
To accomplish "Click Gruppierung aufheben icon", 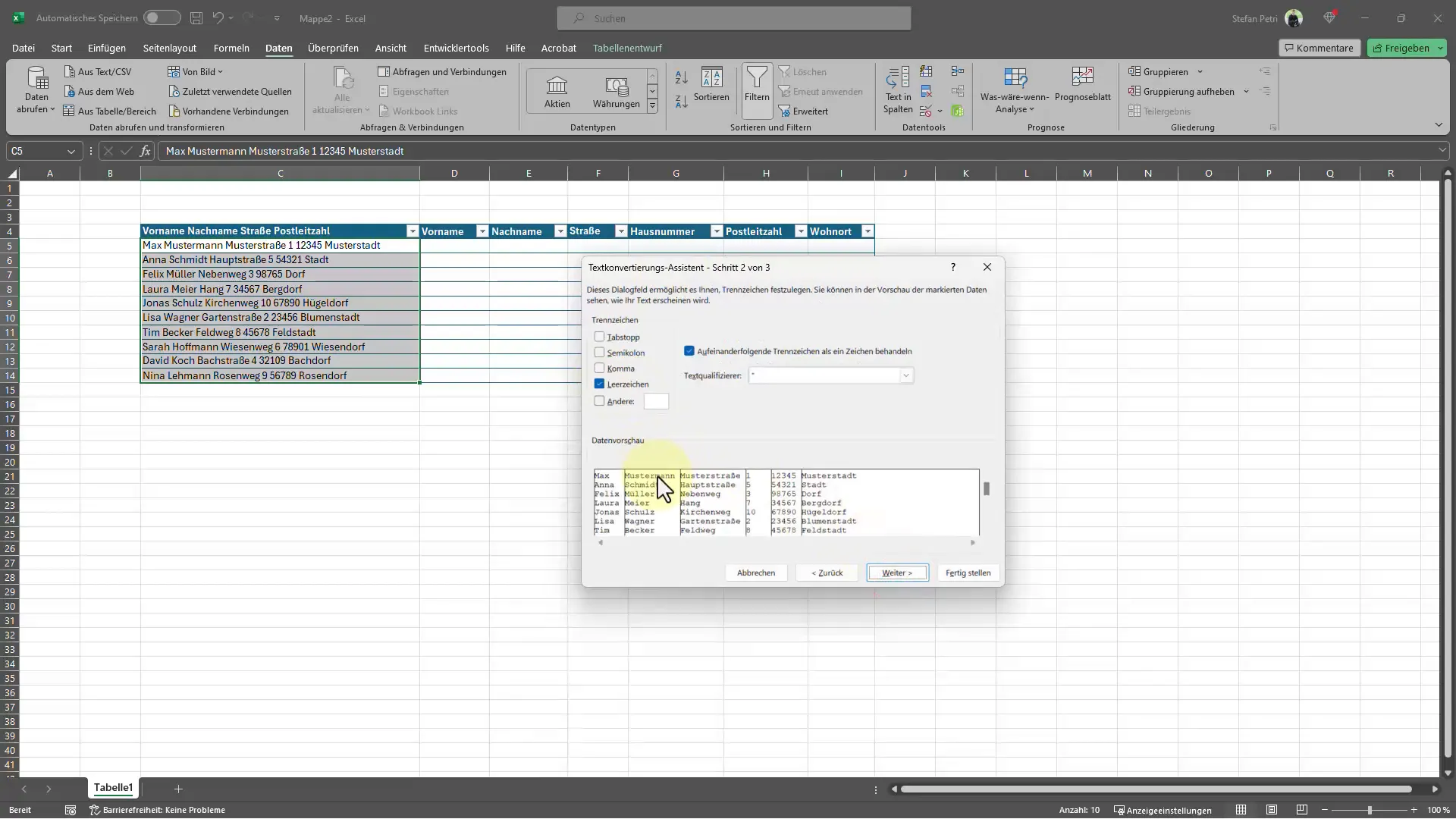I will 1134,92.
